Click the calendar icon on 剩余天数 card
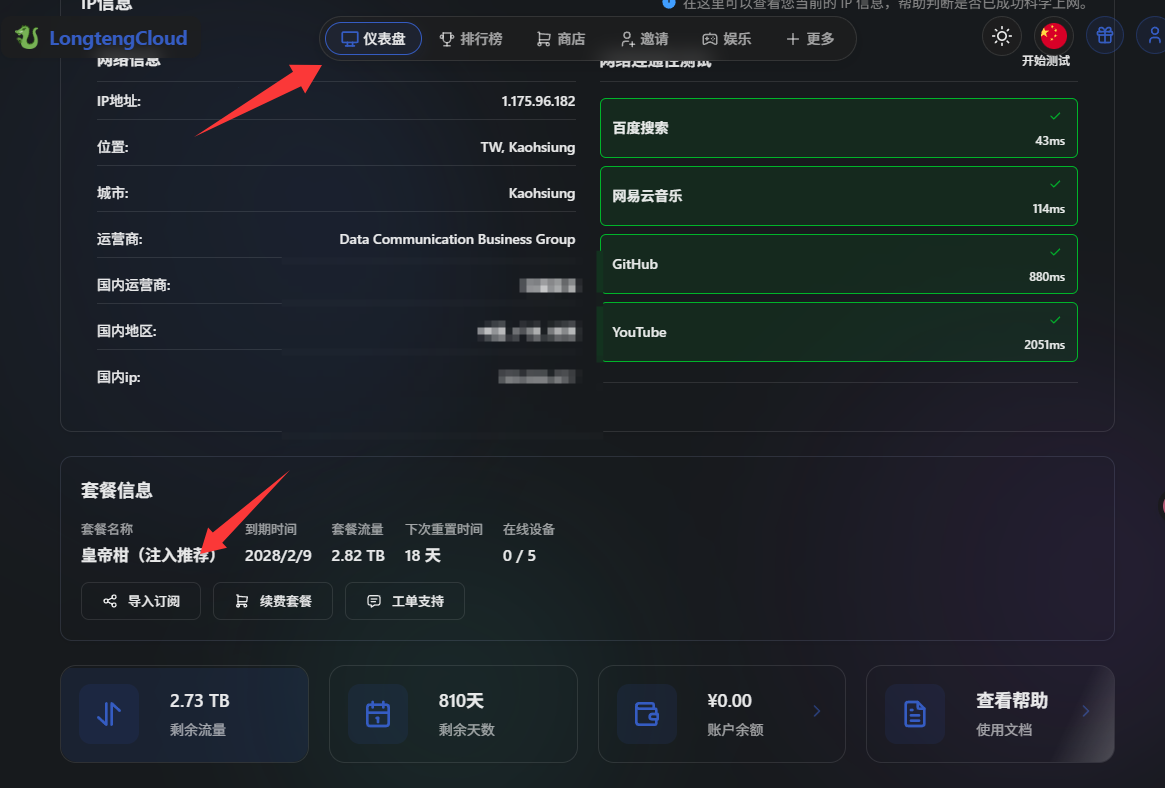 coord(377,714)
